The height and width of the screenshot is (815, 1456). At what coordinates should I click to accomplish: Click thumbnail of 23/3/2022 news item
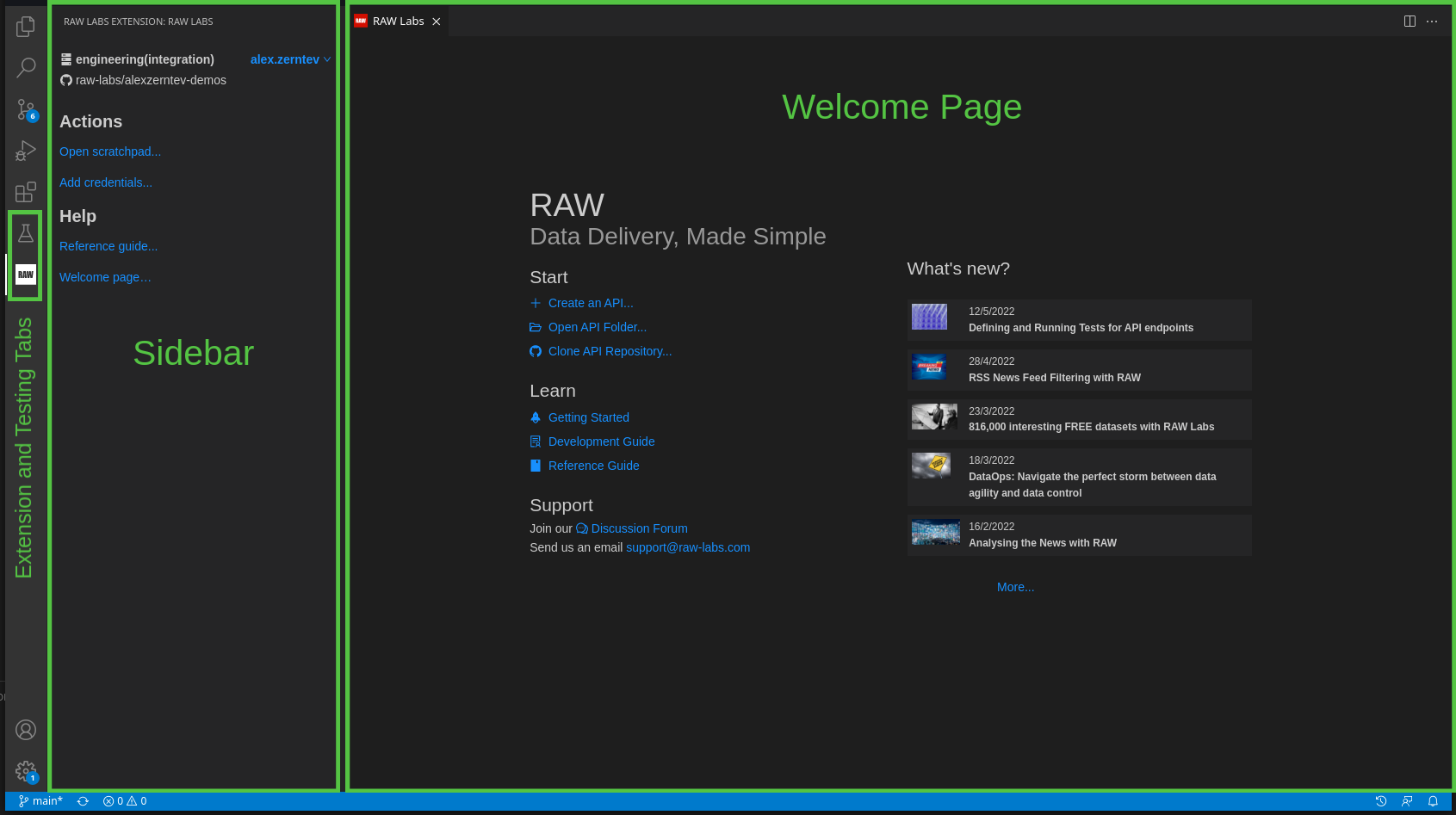(934, 417)
